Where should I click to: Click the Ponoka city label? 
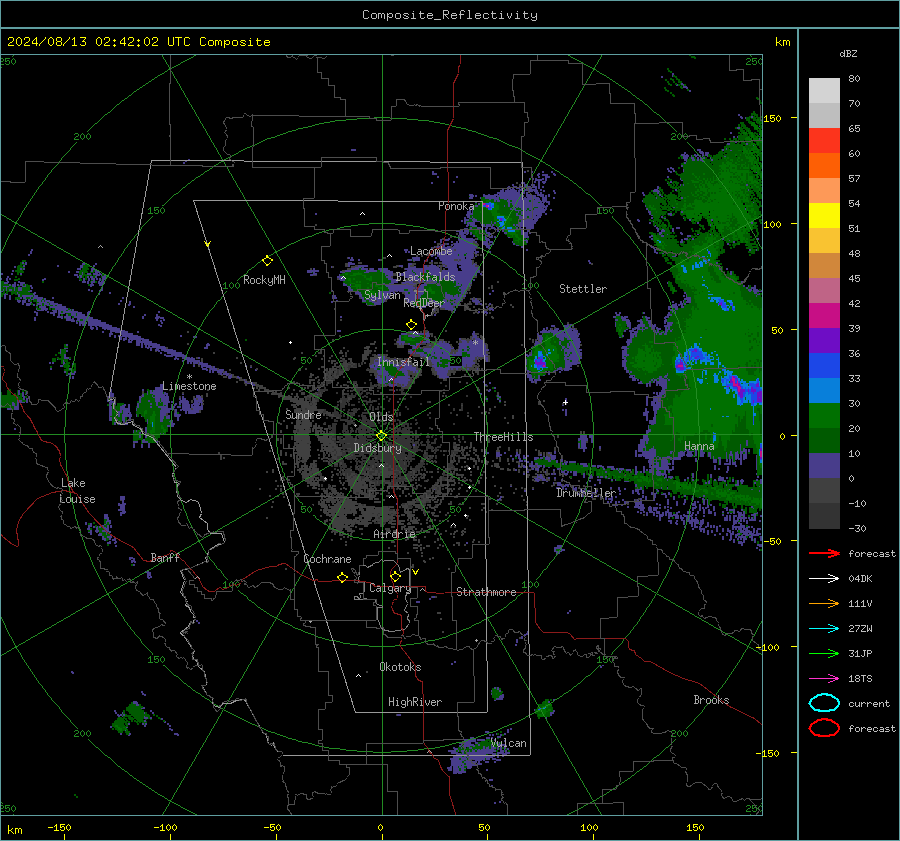coord(456,206)
